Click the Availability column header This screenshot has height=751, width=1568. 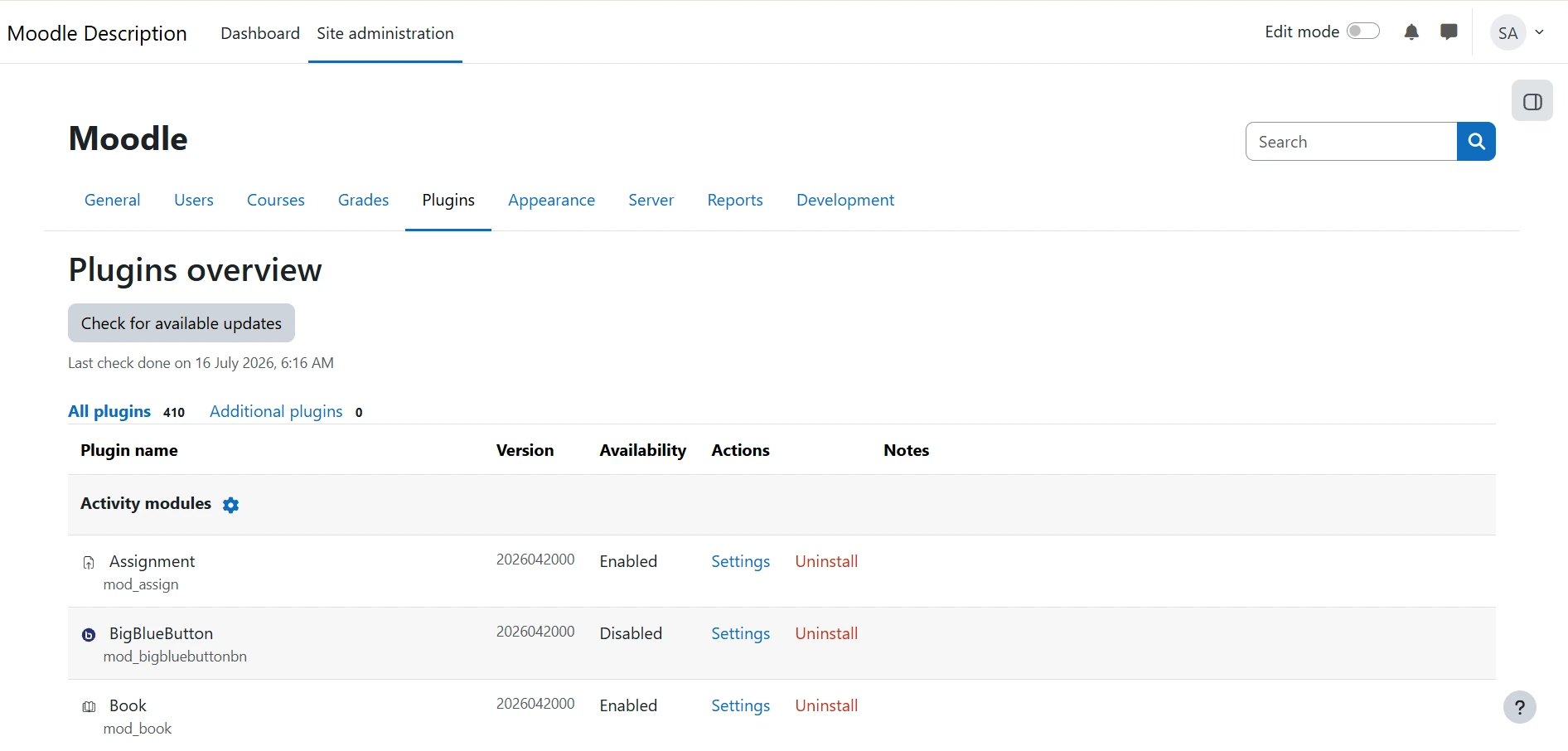coord(643,450)
